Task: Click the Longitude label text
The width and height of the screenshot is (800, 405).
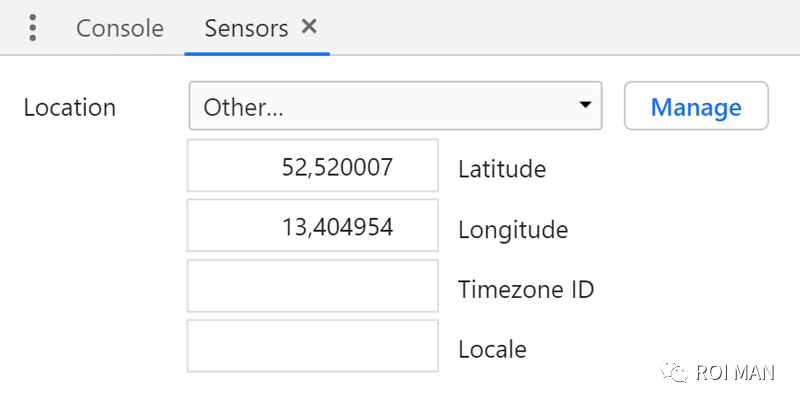Action: [512, 229]
